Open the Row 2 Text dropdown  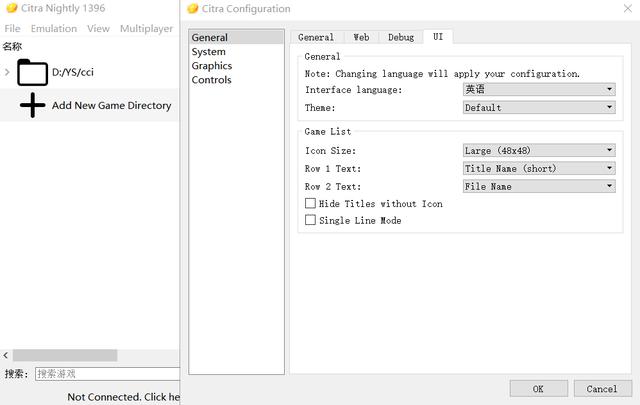[539, 186]
